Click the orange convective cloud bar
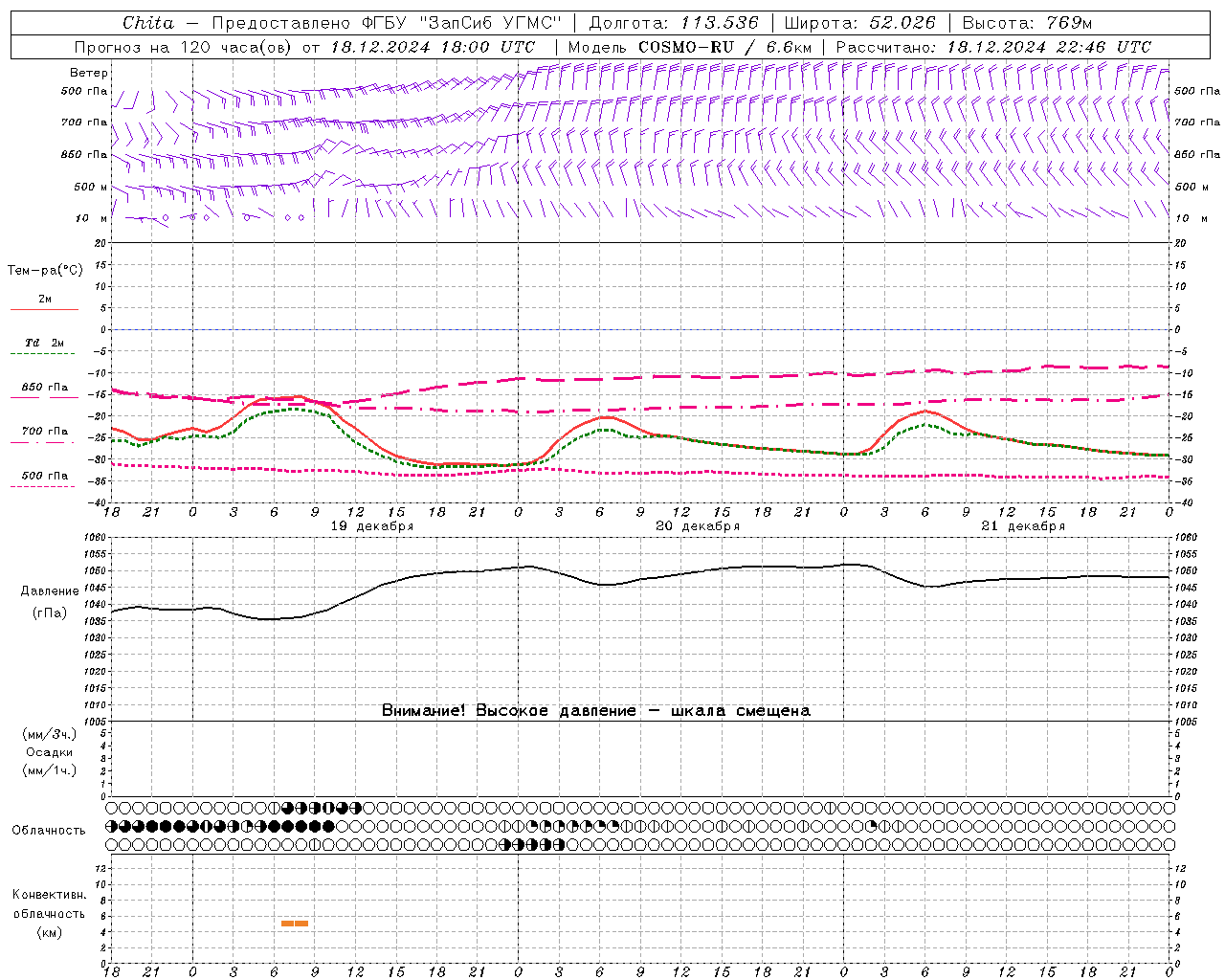The image size is (1225, 980). [x=295, y=924]
